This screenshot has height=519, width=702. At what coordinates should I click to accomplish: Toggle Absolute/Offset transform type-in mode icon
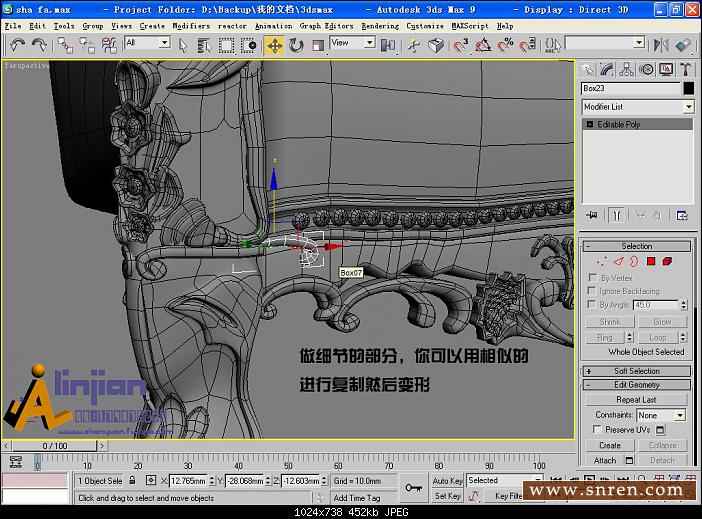[x=151, y=480]
